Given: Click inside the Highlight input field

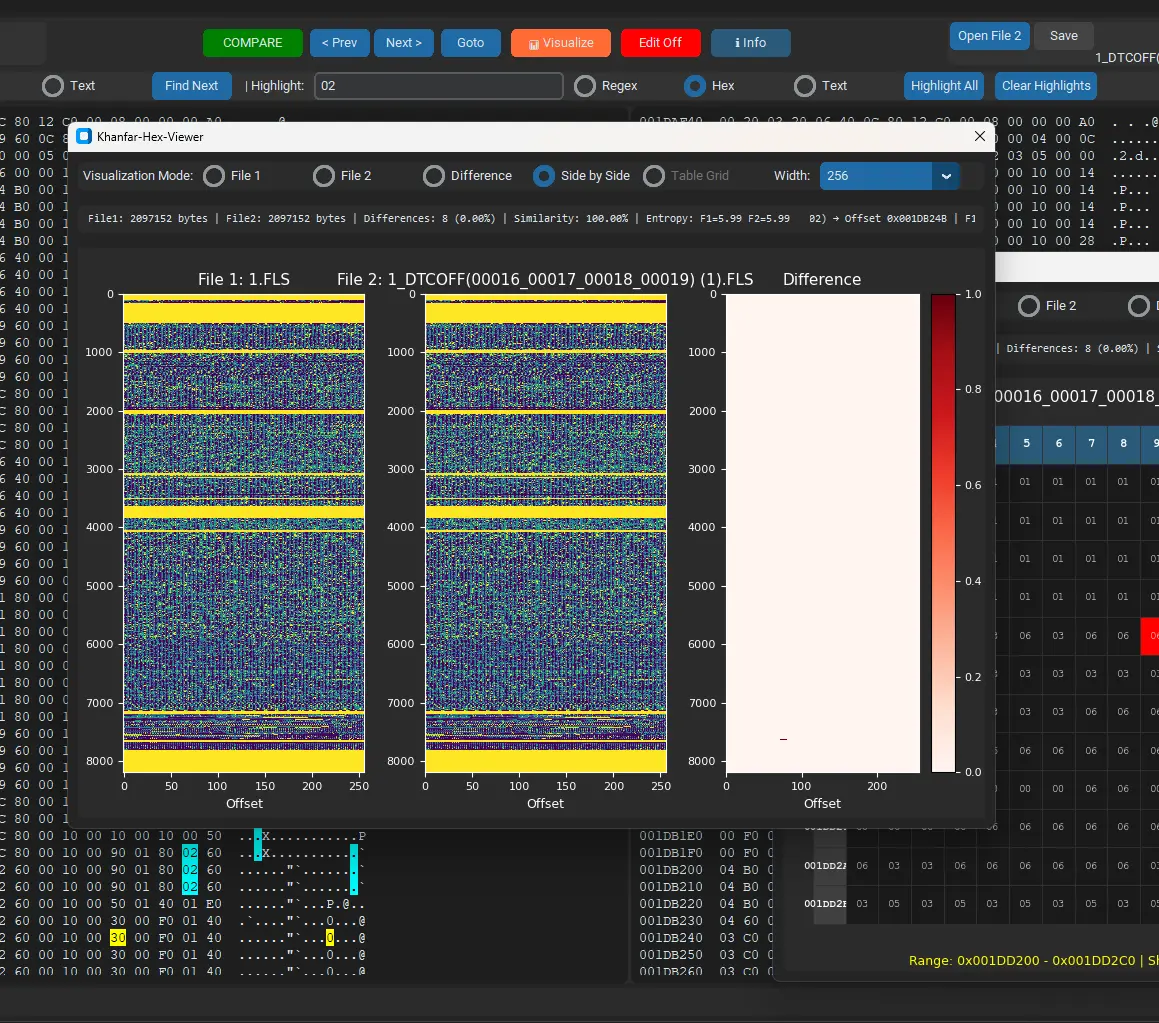Looking at the screenshot, I should pos(438,86).
